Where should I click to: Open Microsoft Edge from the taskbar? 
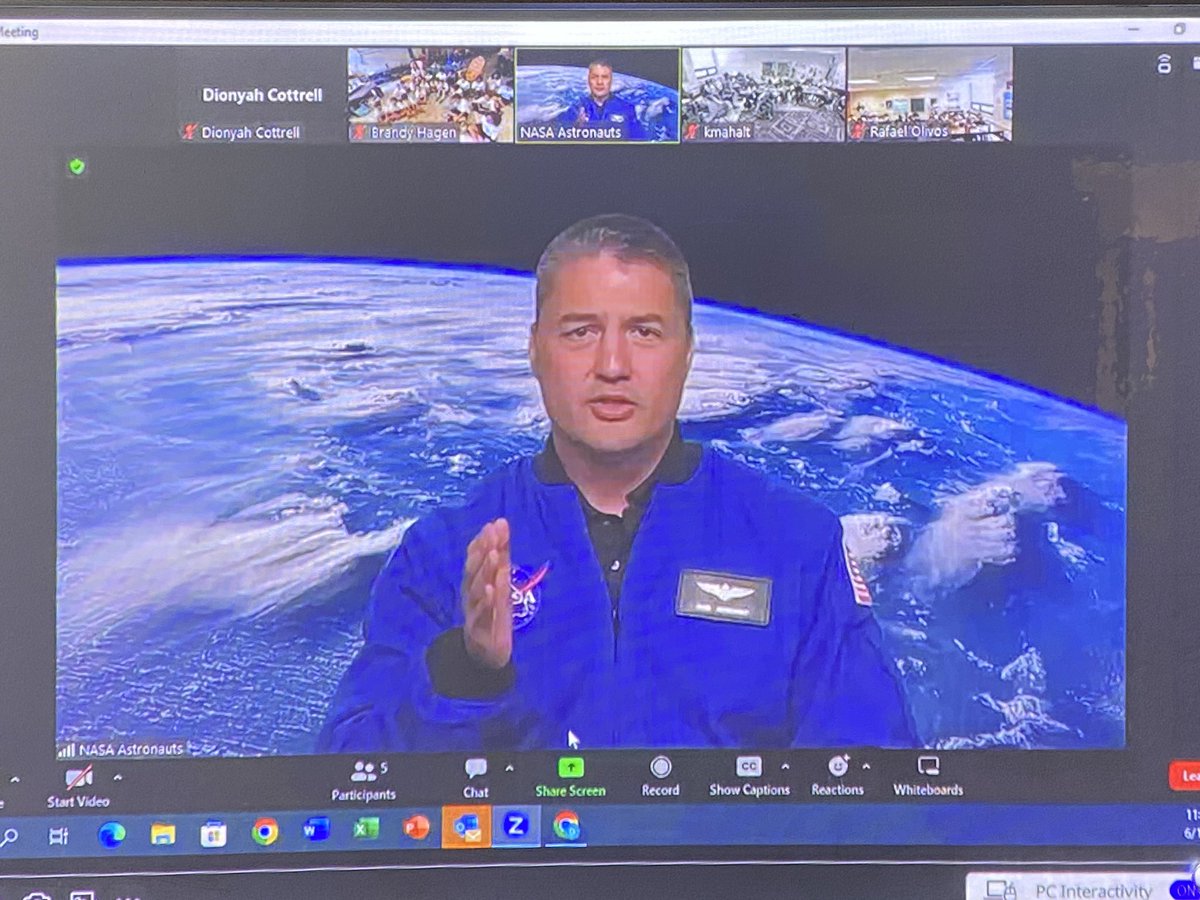(x=111, y=833)
